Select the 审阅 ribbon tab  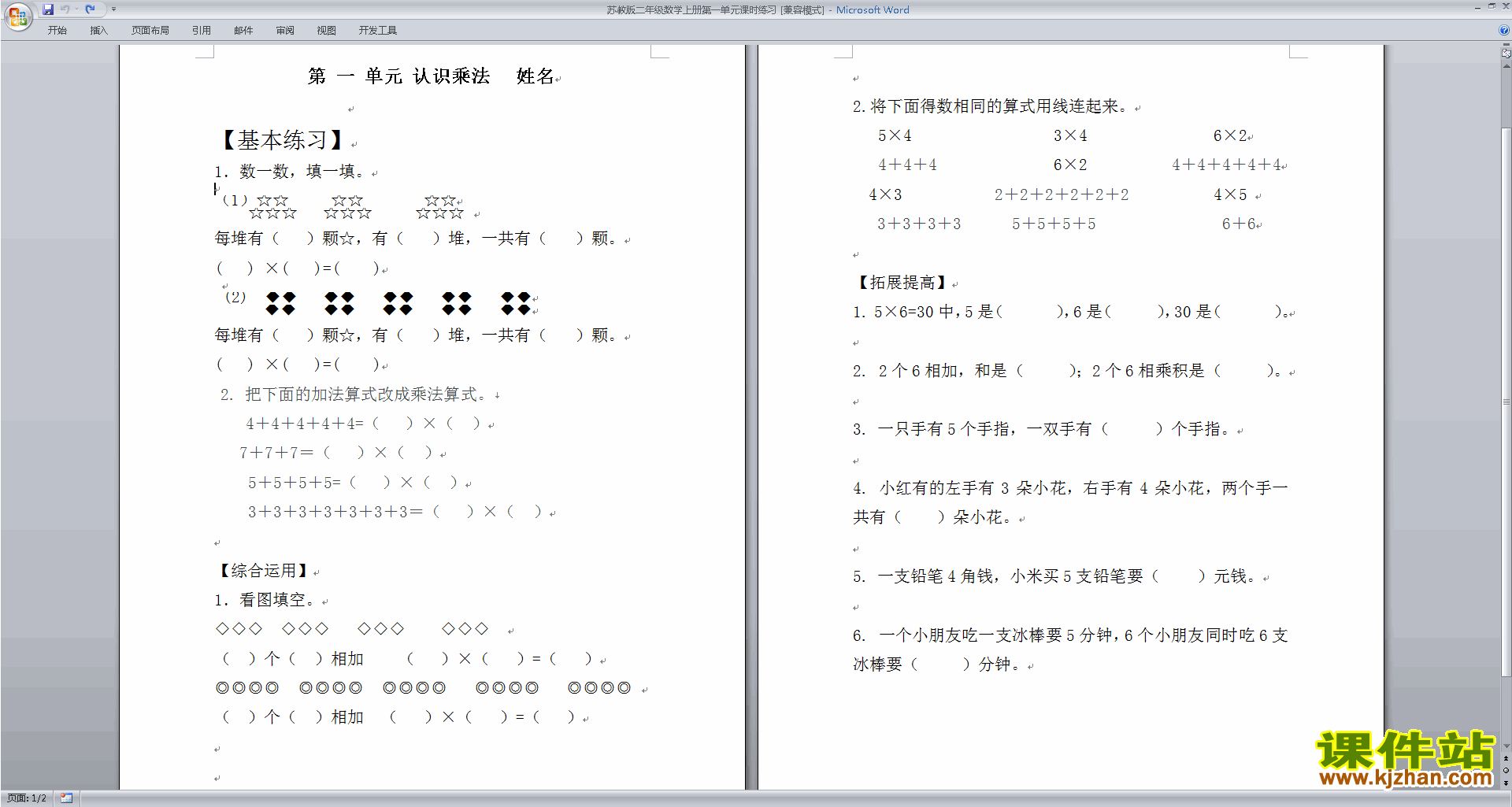point(285,31)
